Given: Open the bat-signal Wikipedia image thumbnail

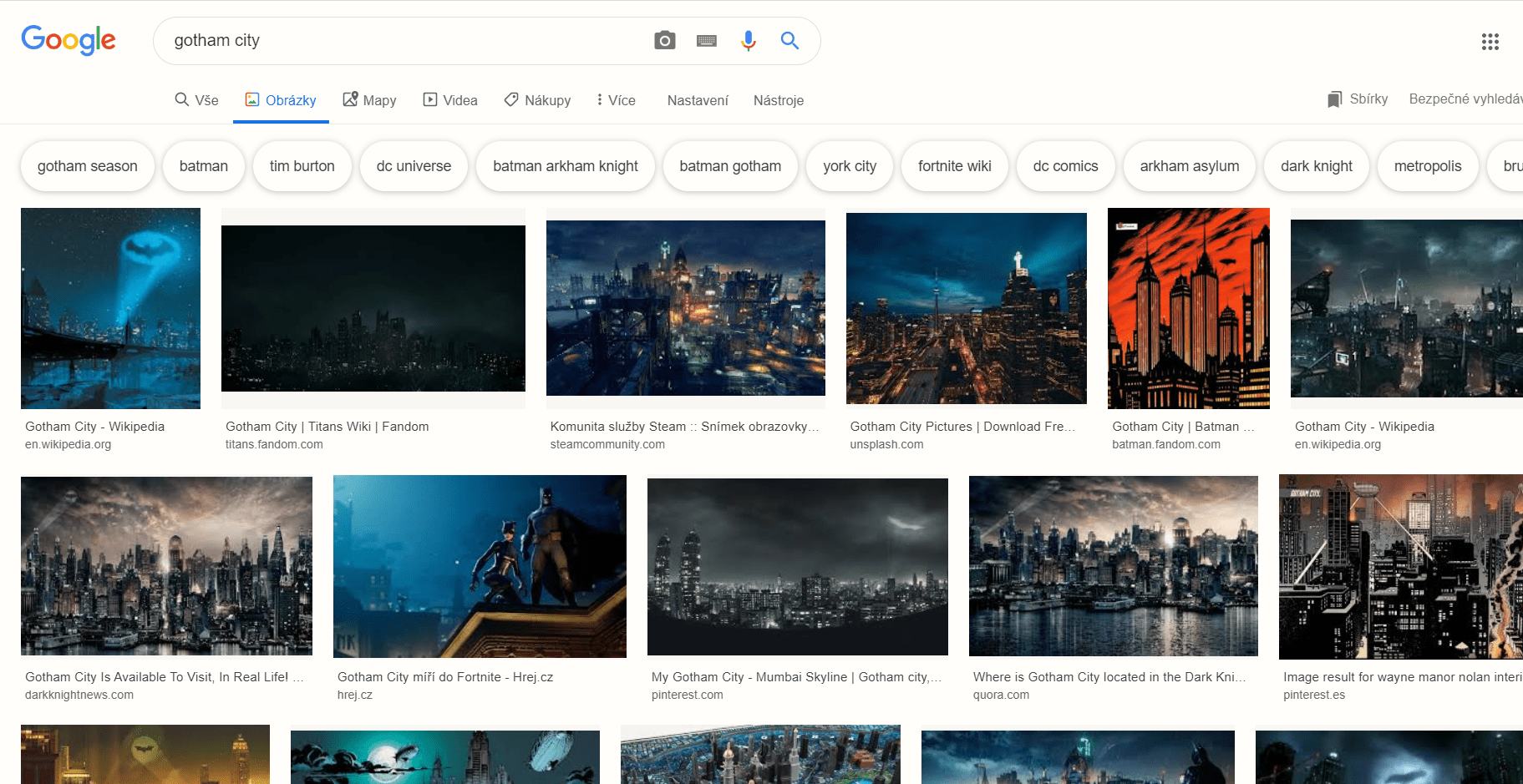Looking at the screenshot, I should [x=110, y=308].
